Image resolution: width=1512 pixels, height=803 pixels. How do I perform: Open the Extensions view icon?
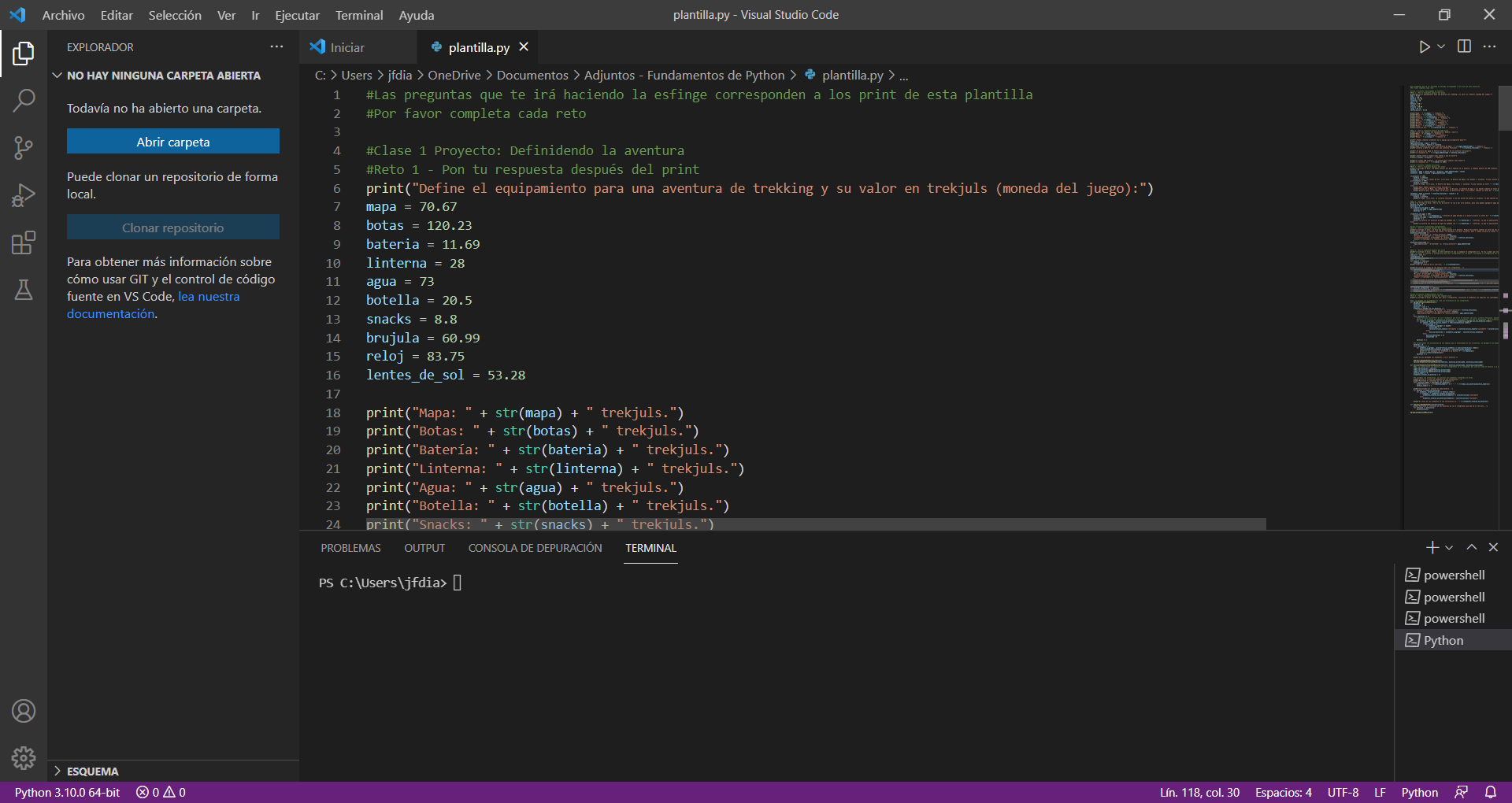point(24,242)
